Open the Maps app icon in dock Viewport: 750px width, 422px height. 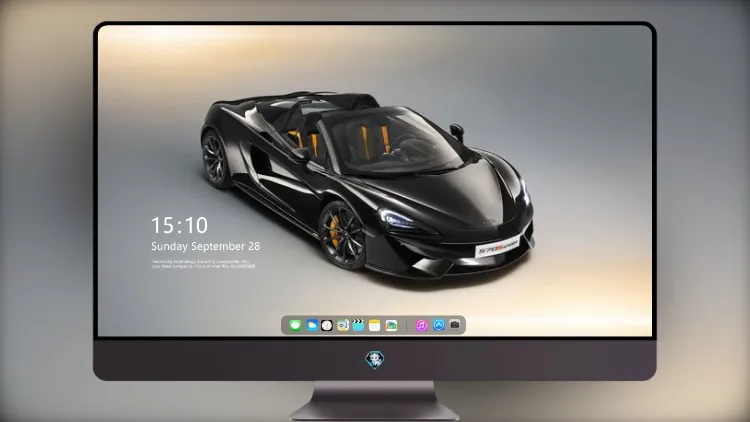[343, 325]
